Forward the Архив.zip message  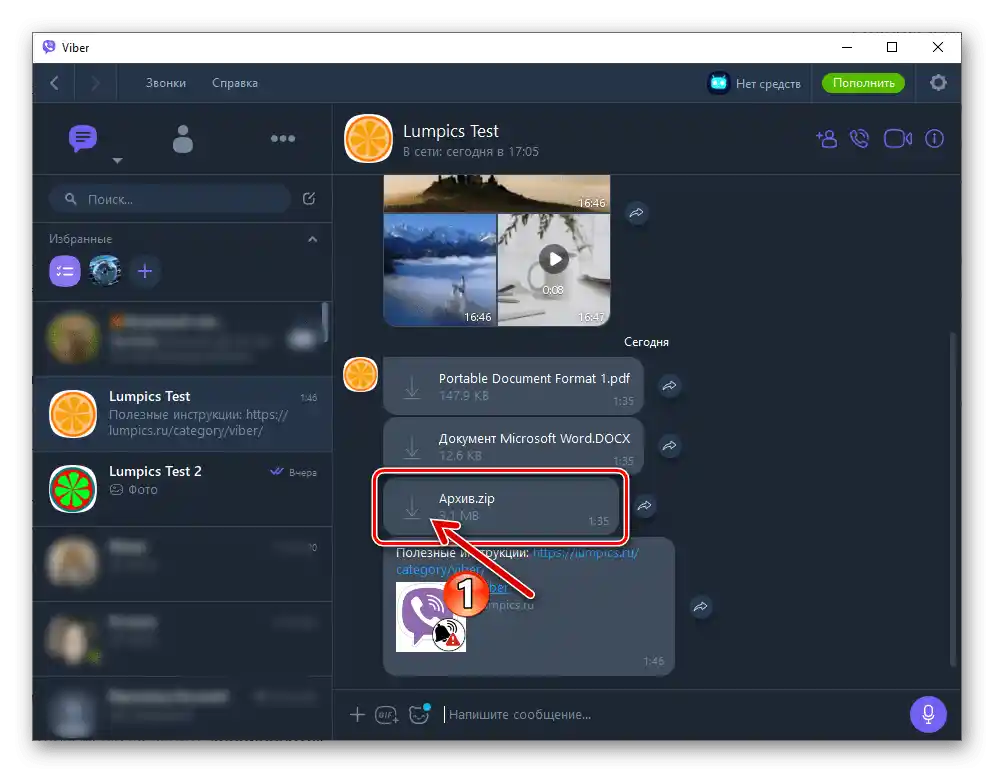pyautogui.click(x=644, y=507)
